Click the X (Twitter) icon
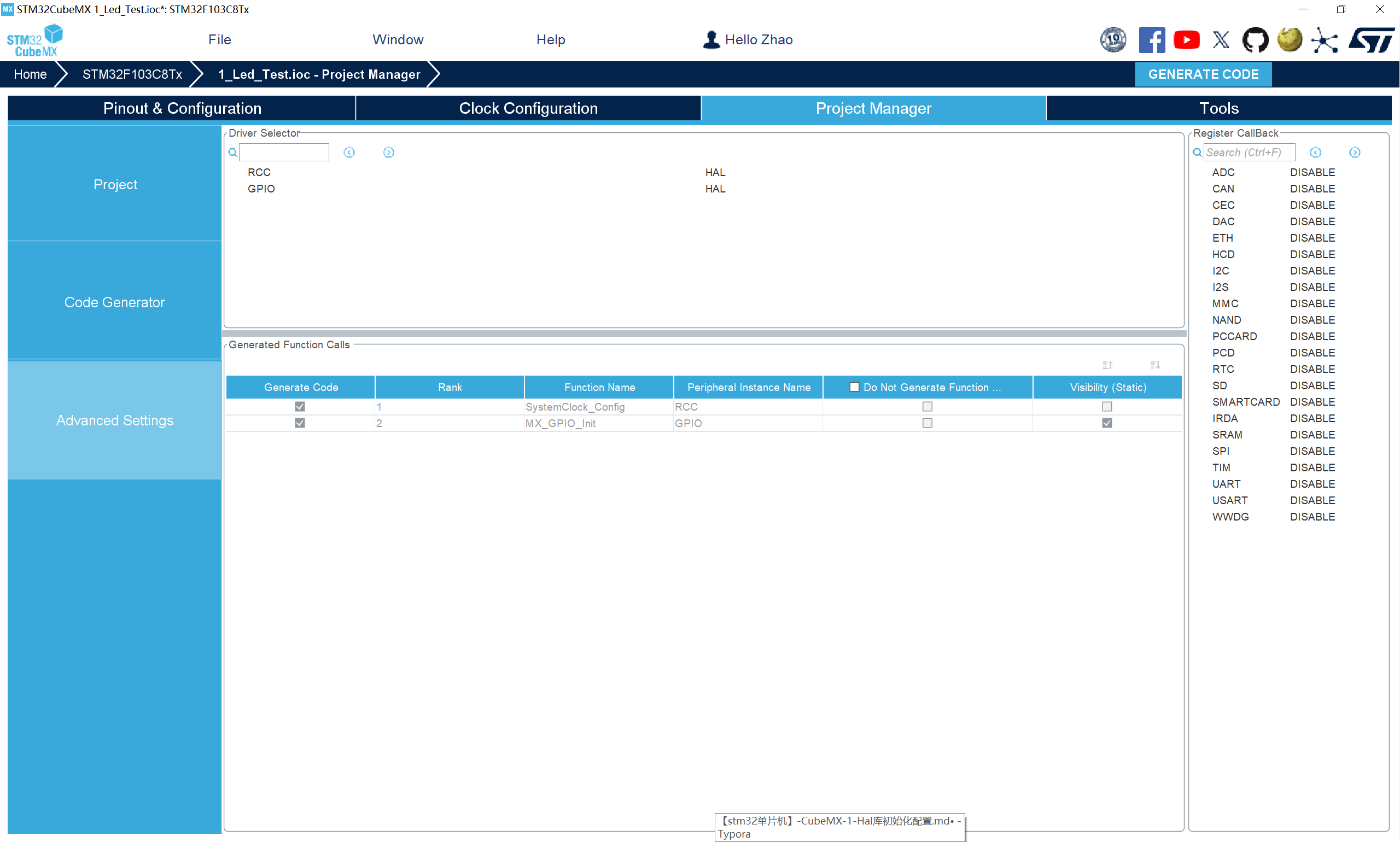 point(1221,40)
